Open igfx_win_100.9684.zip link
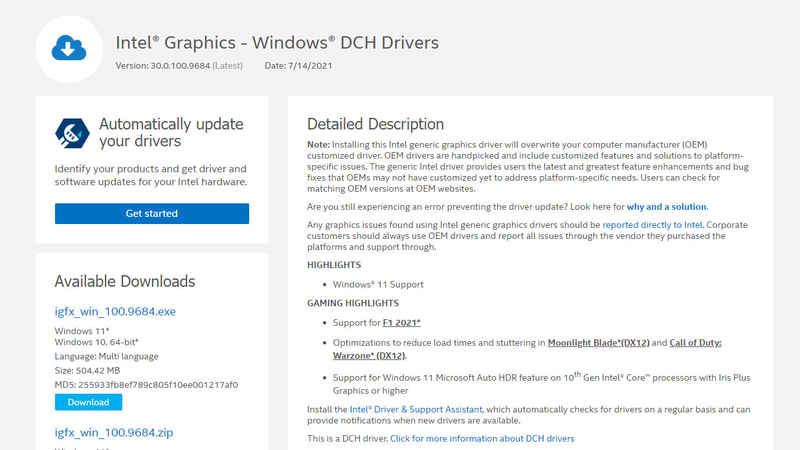 tap(114, 432)
